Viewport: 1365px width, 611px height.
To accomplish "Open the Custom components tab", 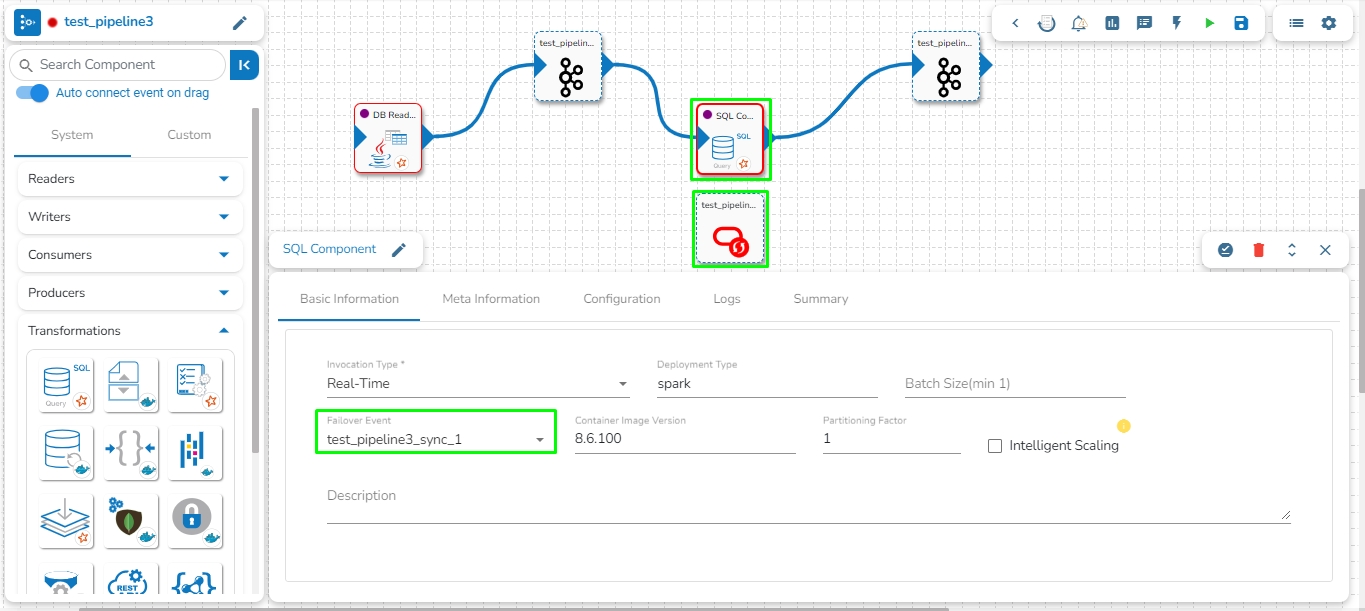I will (x=189, y=135).
